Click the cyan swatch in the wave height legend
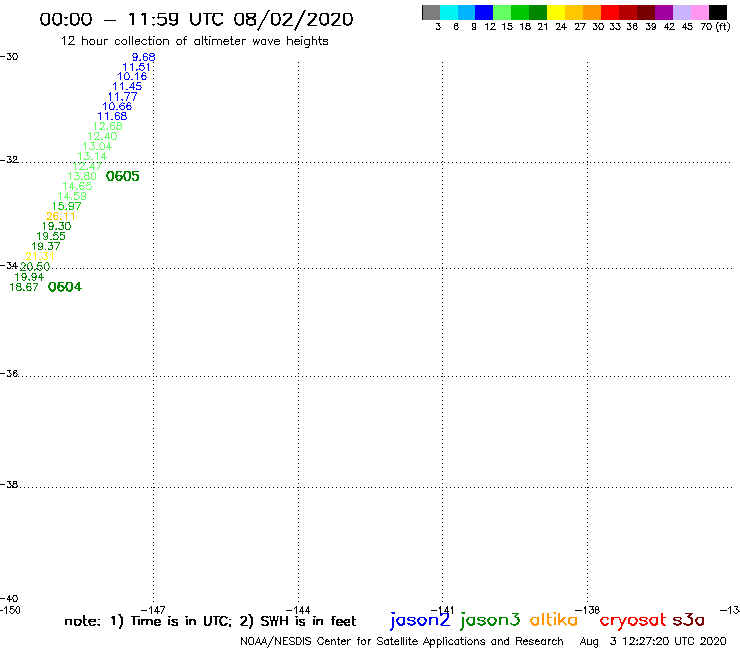The width and height of the screenshot is (740, 650). coord(449,12)
